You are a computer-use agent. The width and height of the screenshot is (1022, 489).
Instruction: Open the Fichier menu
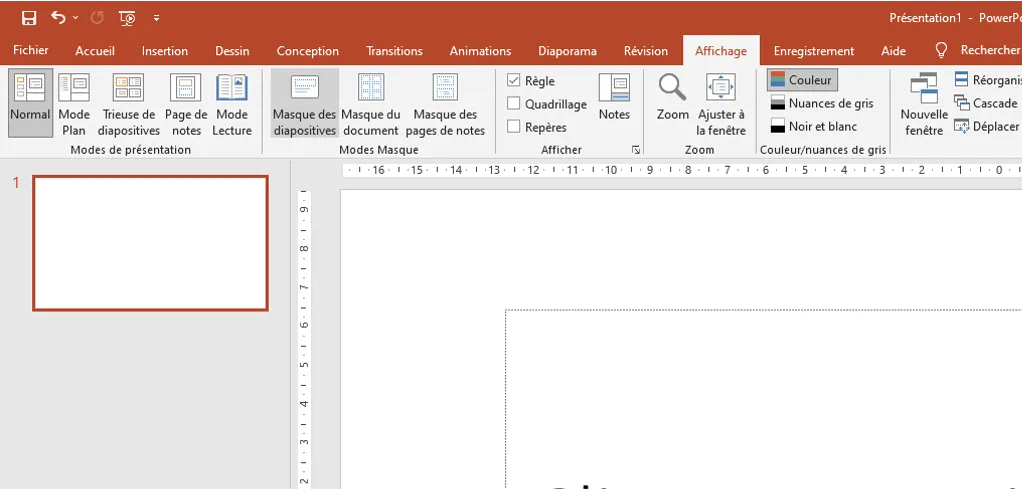click(x=31, y=50)
